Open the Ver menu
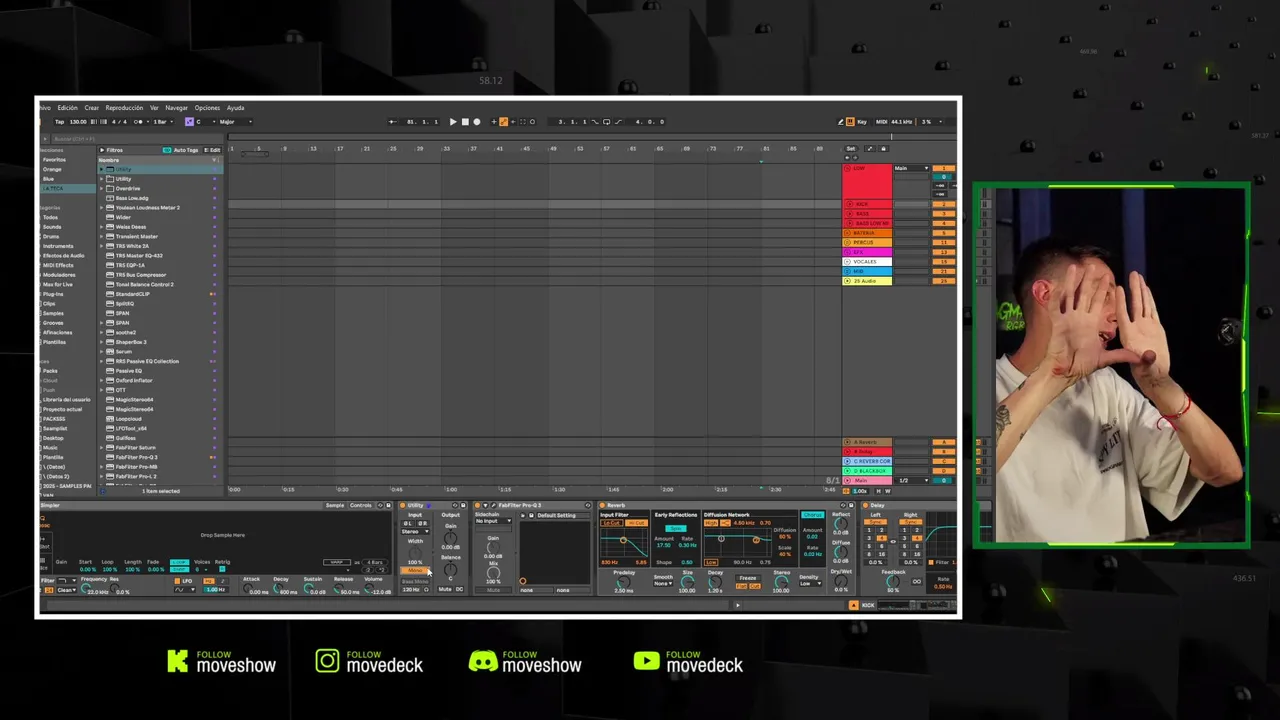Viewport: 1280px width, 720px height. [154, 107]
